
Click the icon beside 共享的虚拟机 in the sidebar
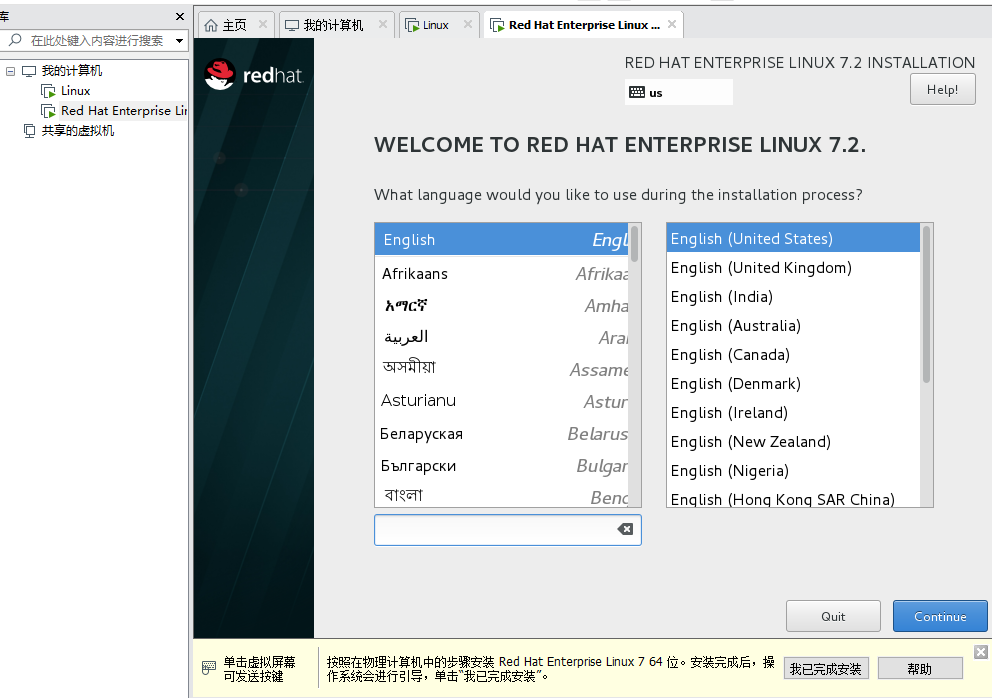(29, 131)
